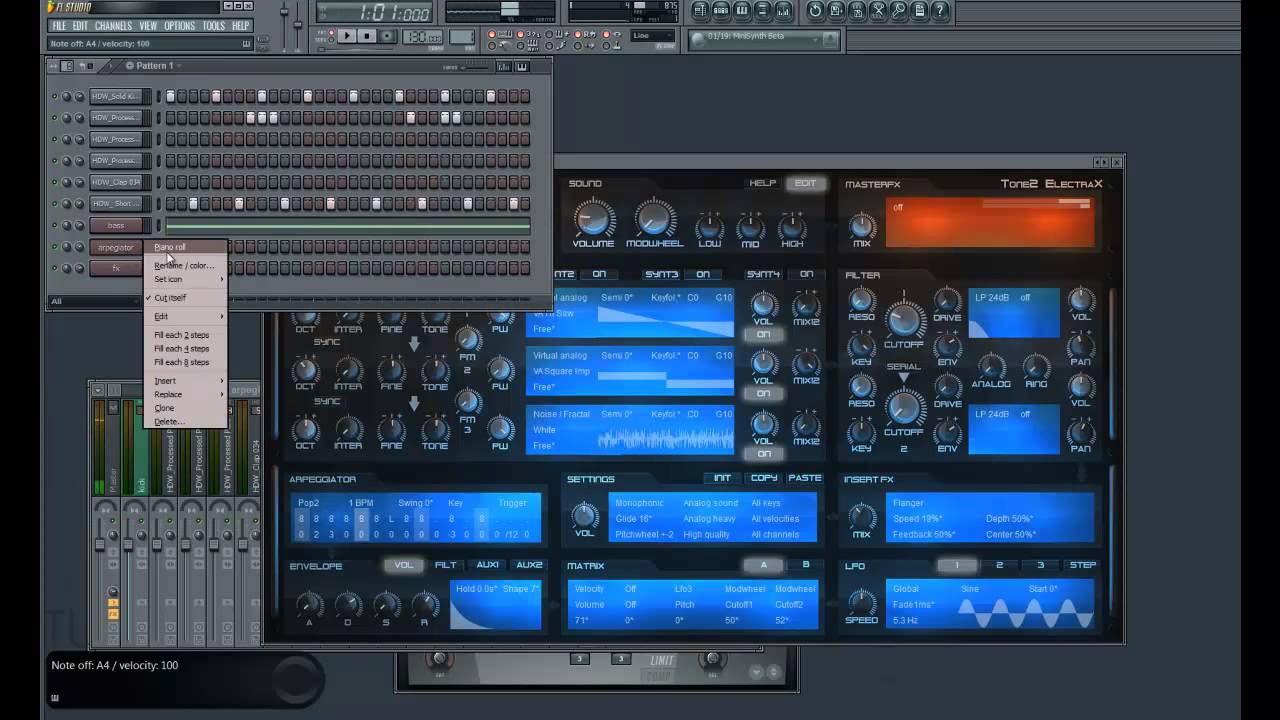Arm recording with the record button
The image size is (1280, 720).
[x=387, y=36]
